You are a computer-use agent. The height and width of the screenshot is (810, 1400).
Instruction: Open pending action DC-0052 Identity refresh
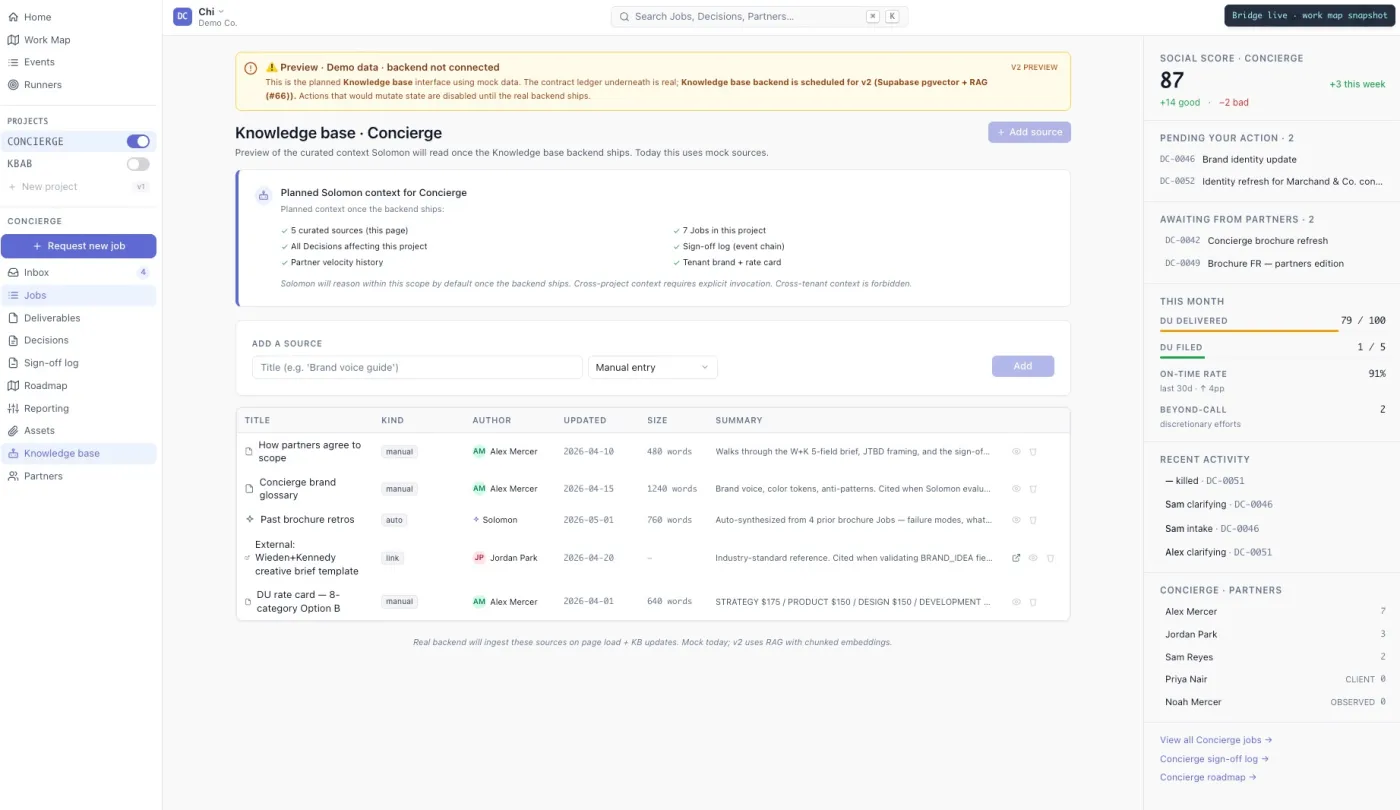[x=1273, y=182]
